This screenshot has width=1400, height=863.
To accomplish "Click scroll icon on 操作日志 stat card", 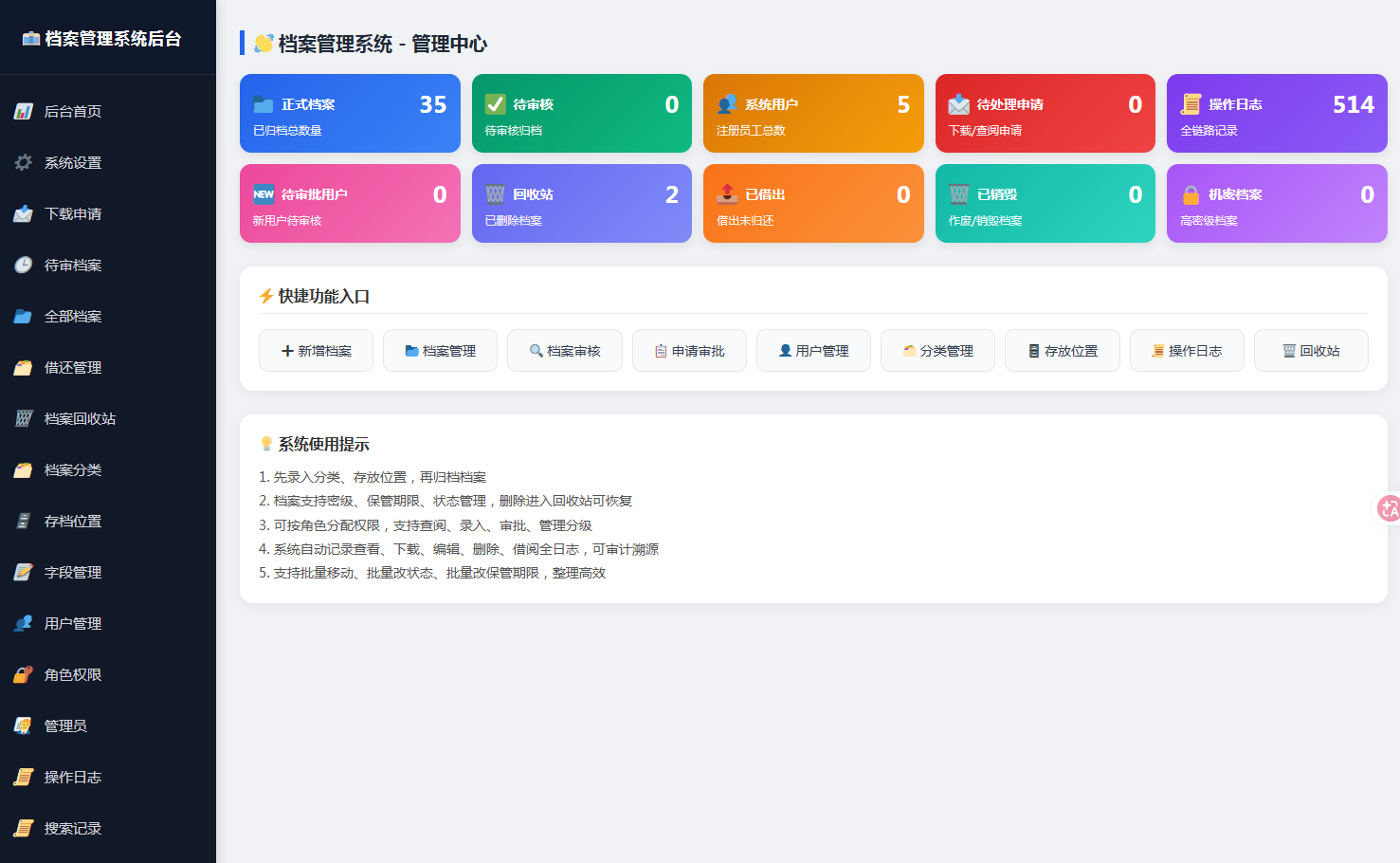I will [x=1191, y=104].
